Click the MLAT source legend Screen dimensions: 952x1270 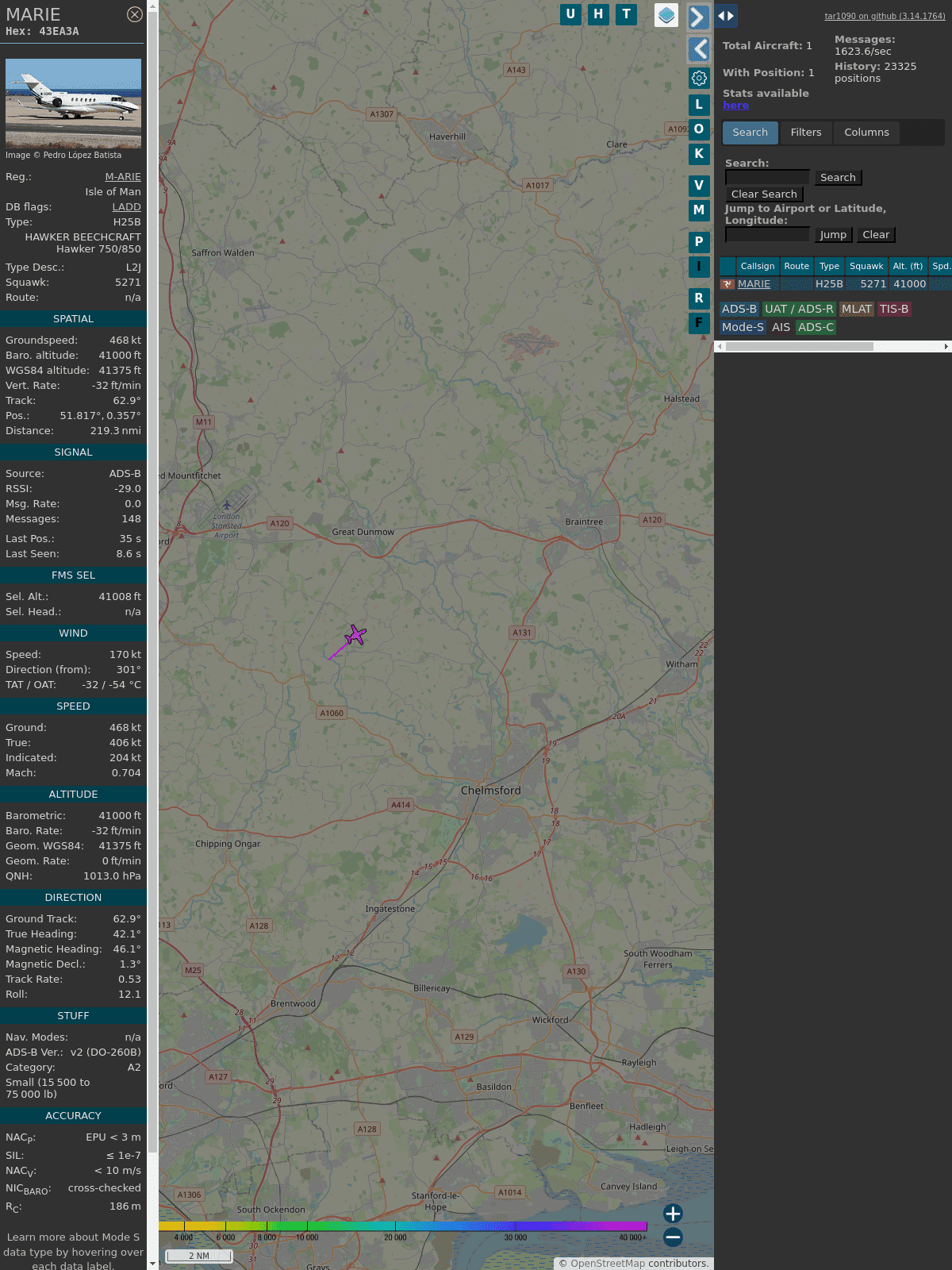(x=857, y=310)
